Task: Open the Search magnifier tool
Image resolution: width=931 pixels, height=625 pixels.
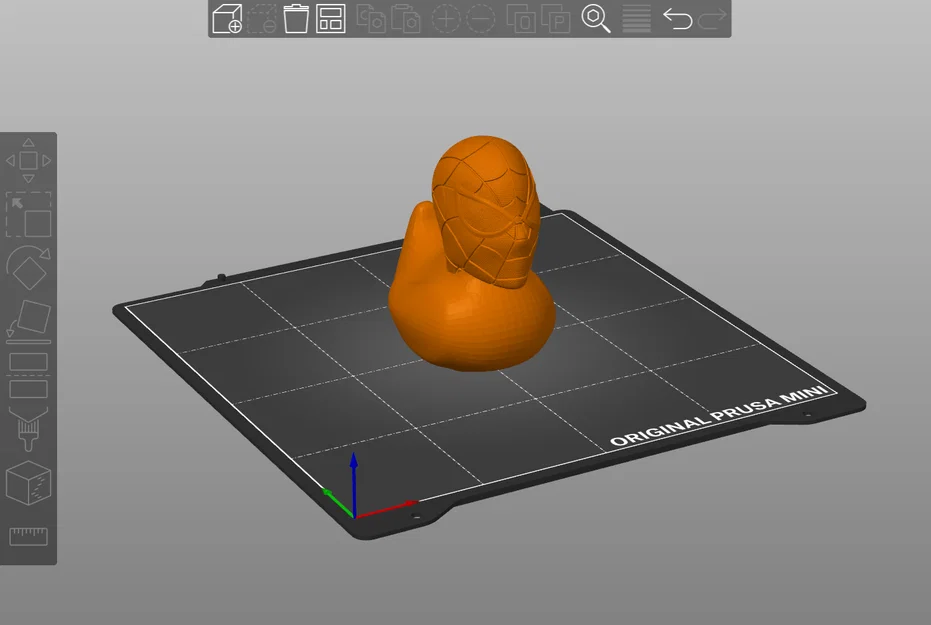Action: point(596,18)
